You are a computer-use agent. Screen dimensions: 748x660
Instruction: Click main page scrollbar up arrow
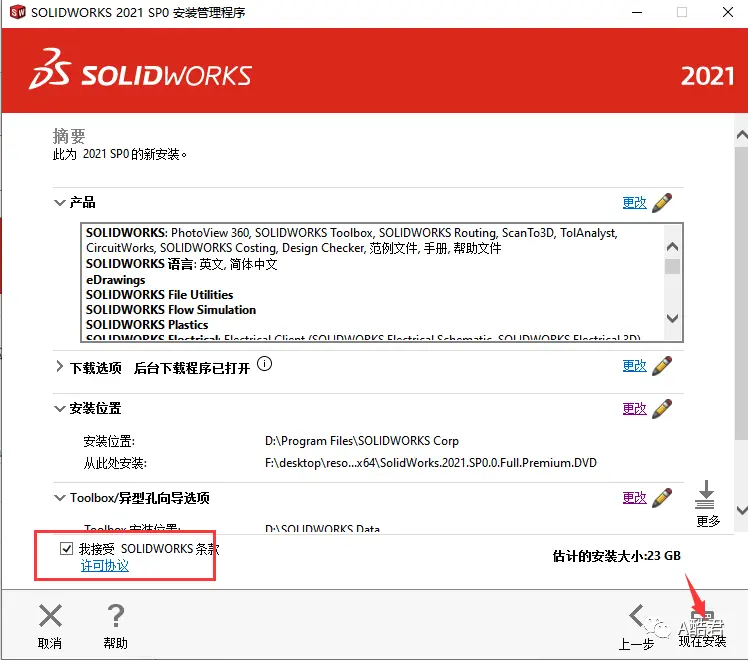tap(741, 135)
